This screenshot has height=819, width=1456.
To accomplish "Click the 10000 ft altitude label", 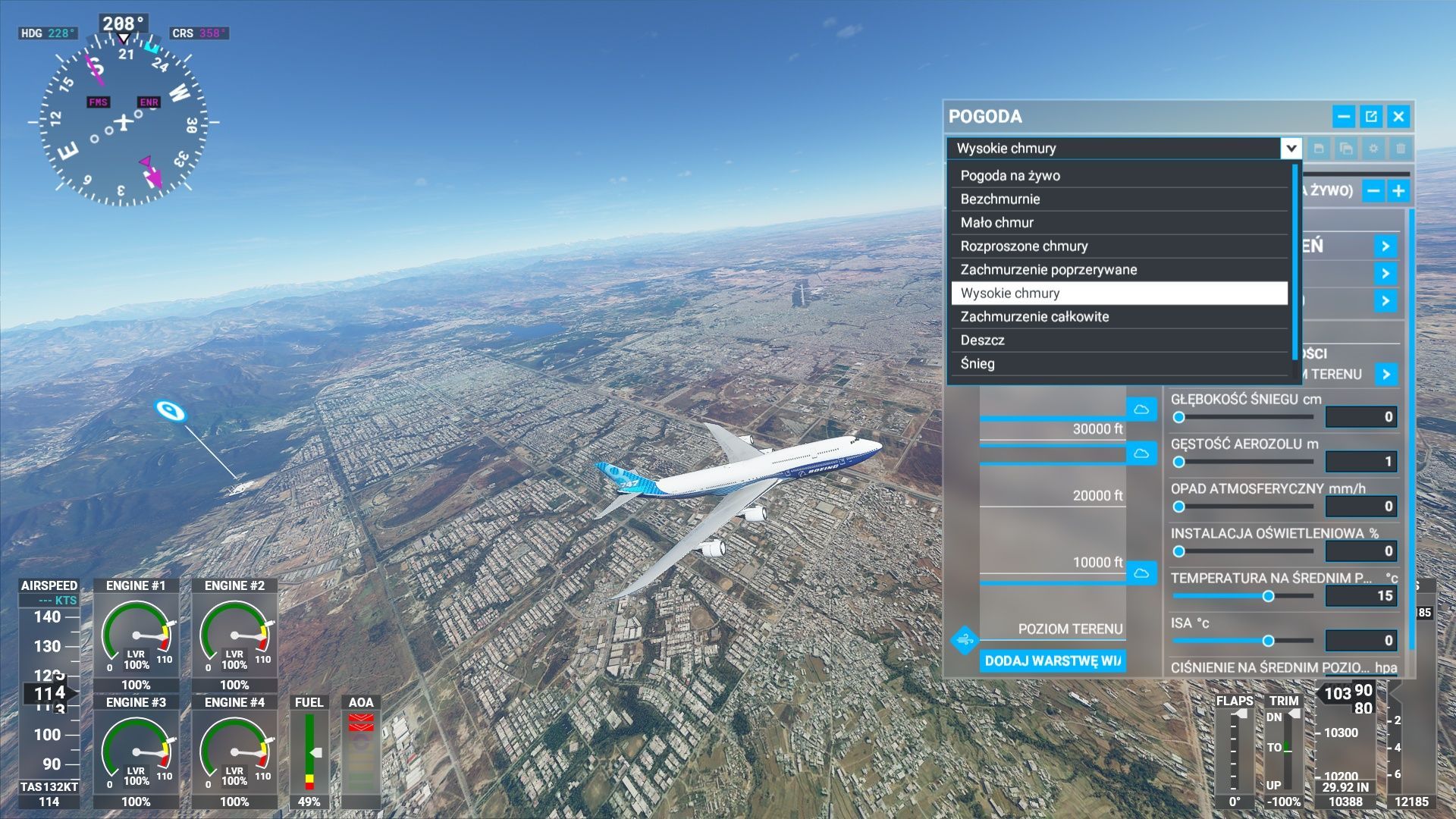I will point(1097,562).
